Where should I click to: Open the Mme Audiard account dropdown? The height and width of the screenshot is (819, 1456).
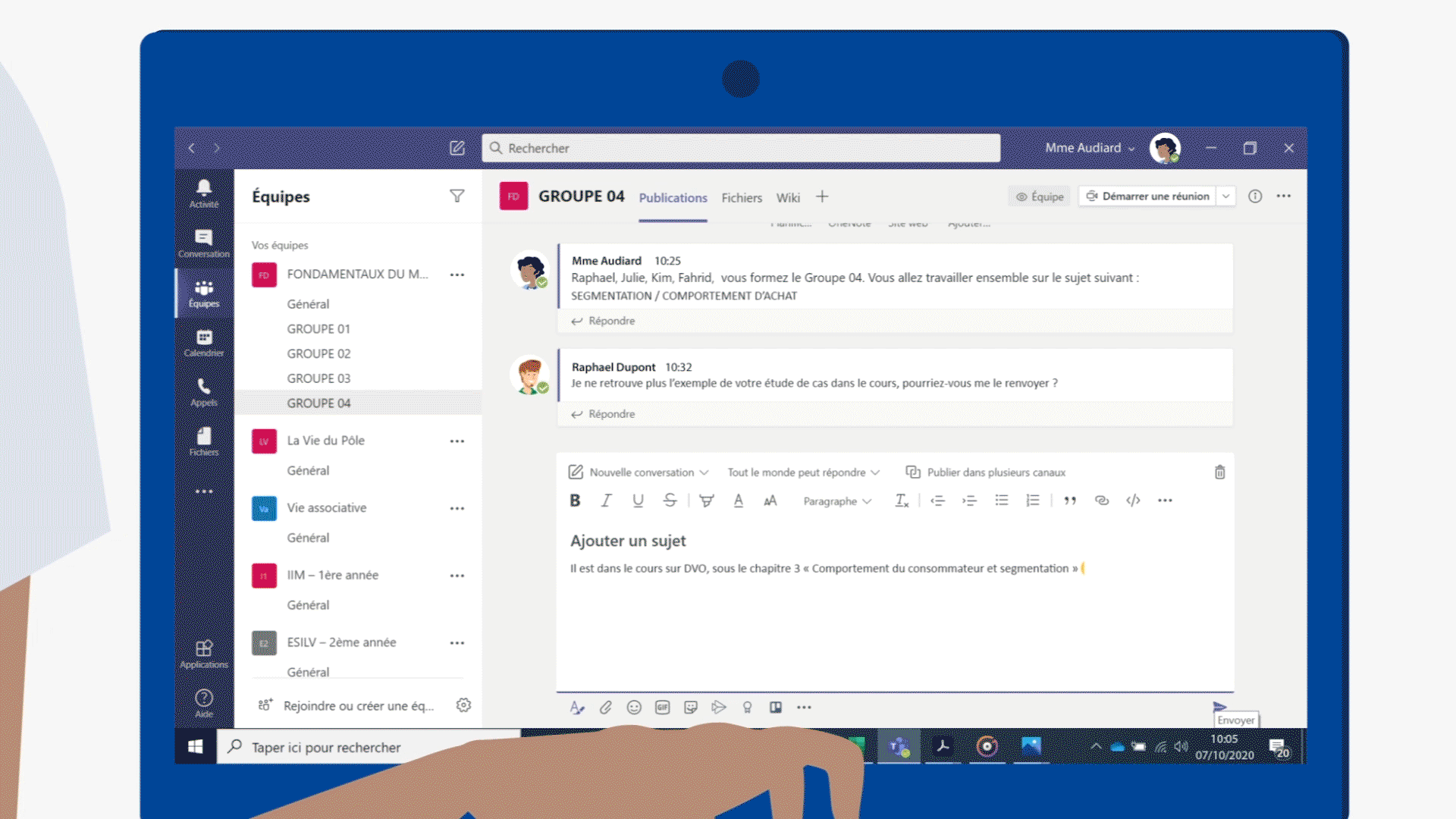coord(1090,148)
